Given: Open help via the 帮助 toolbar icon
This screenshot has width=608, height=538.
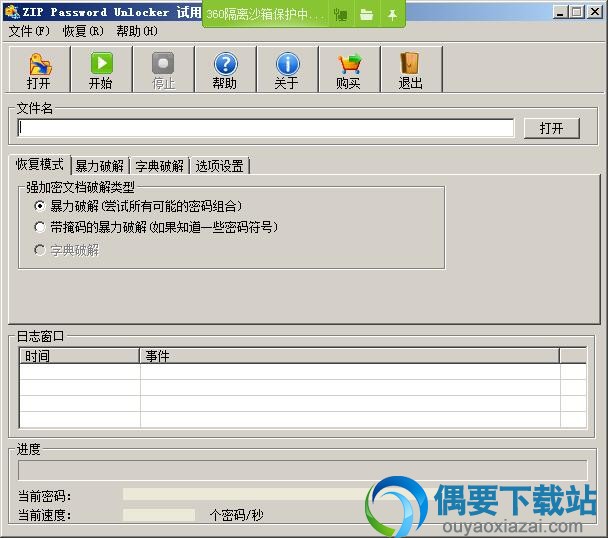Looking at the screenshot, I should pos(225,70).
